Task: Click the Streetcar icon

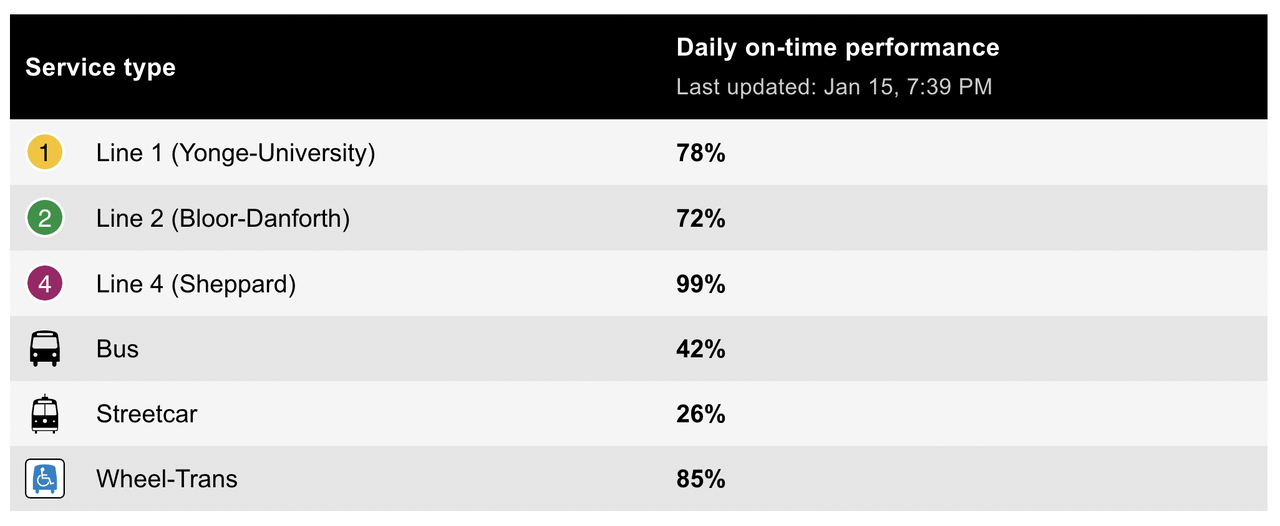Action: (44, 414)
